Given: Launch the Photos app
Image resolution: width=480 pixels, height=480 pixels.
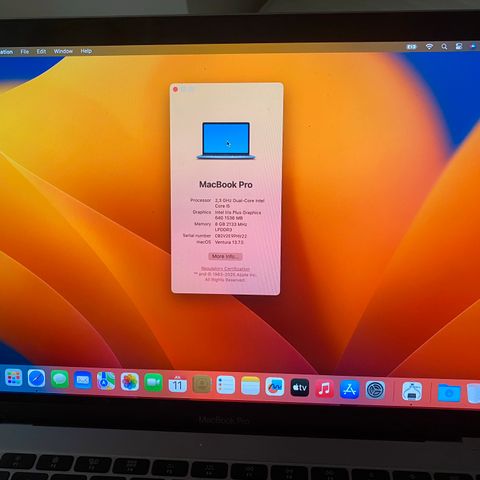Looking at the screenshot, I should [130, 382].
